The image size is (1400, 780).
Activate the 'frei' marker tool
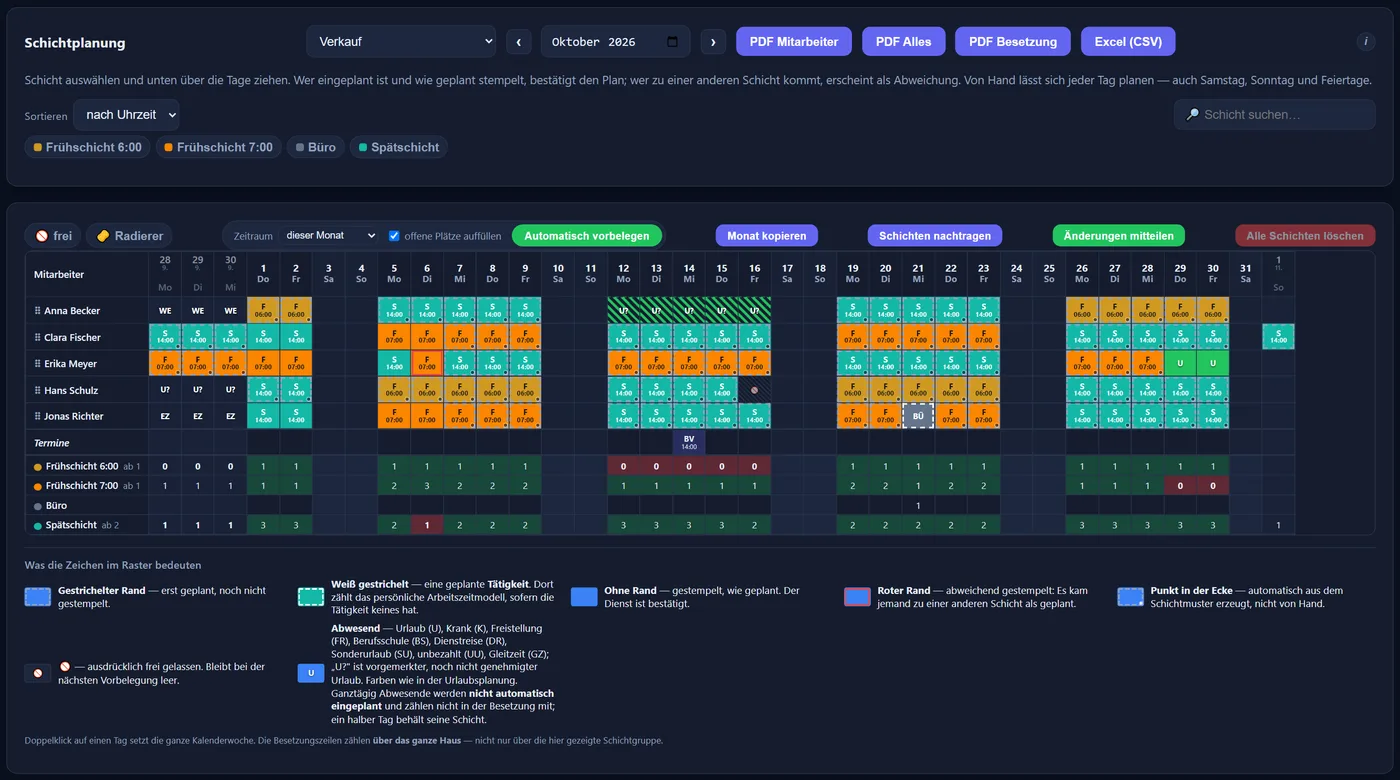pos(54,236)
